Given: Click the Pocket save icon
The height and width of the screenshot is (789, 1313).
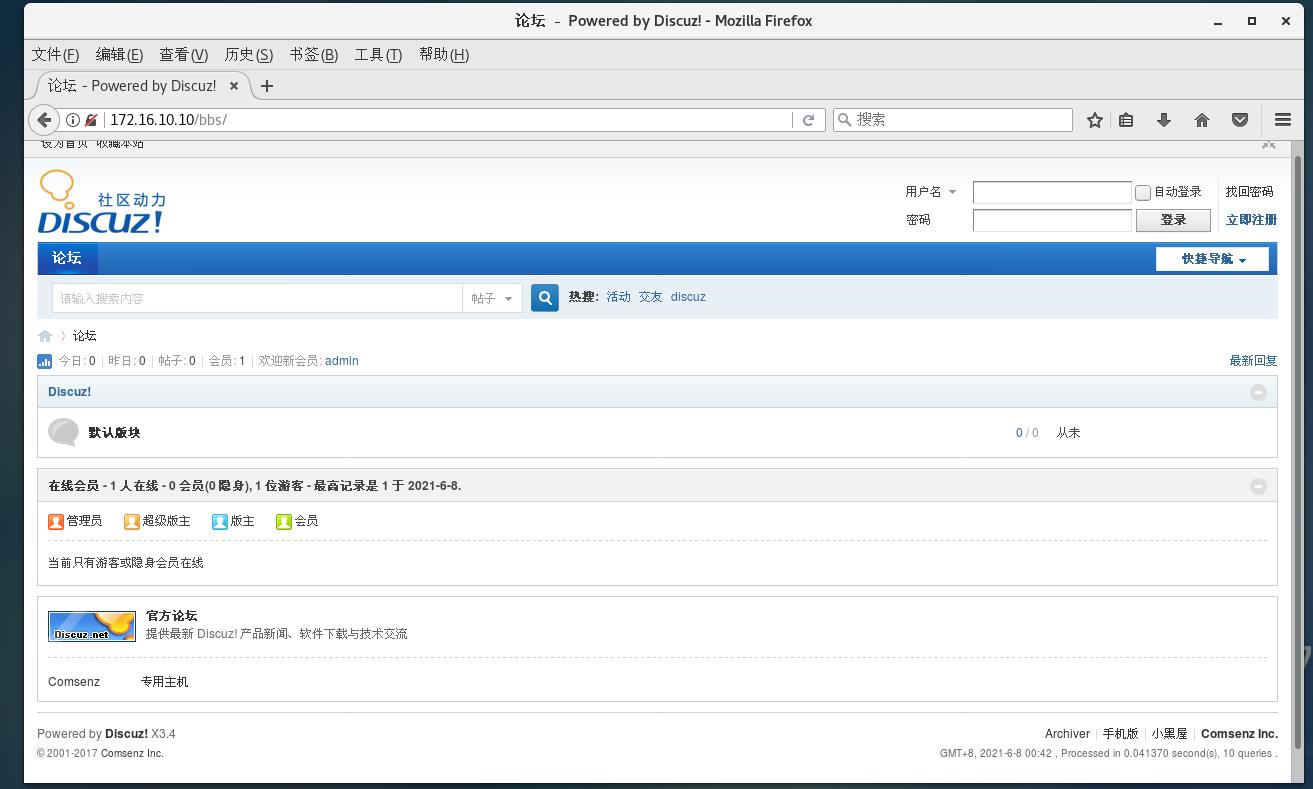Looking at the screenshot, I should [1240, 120].
